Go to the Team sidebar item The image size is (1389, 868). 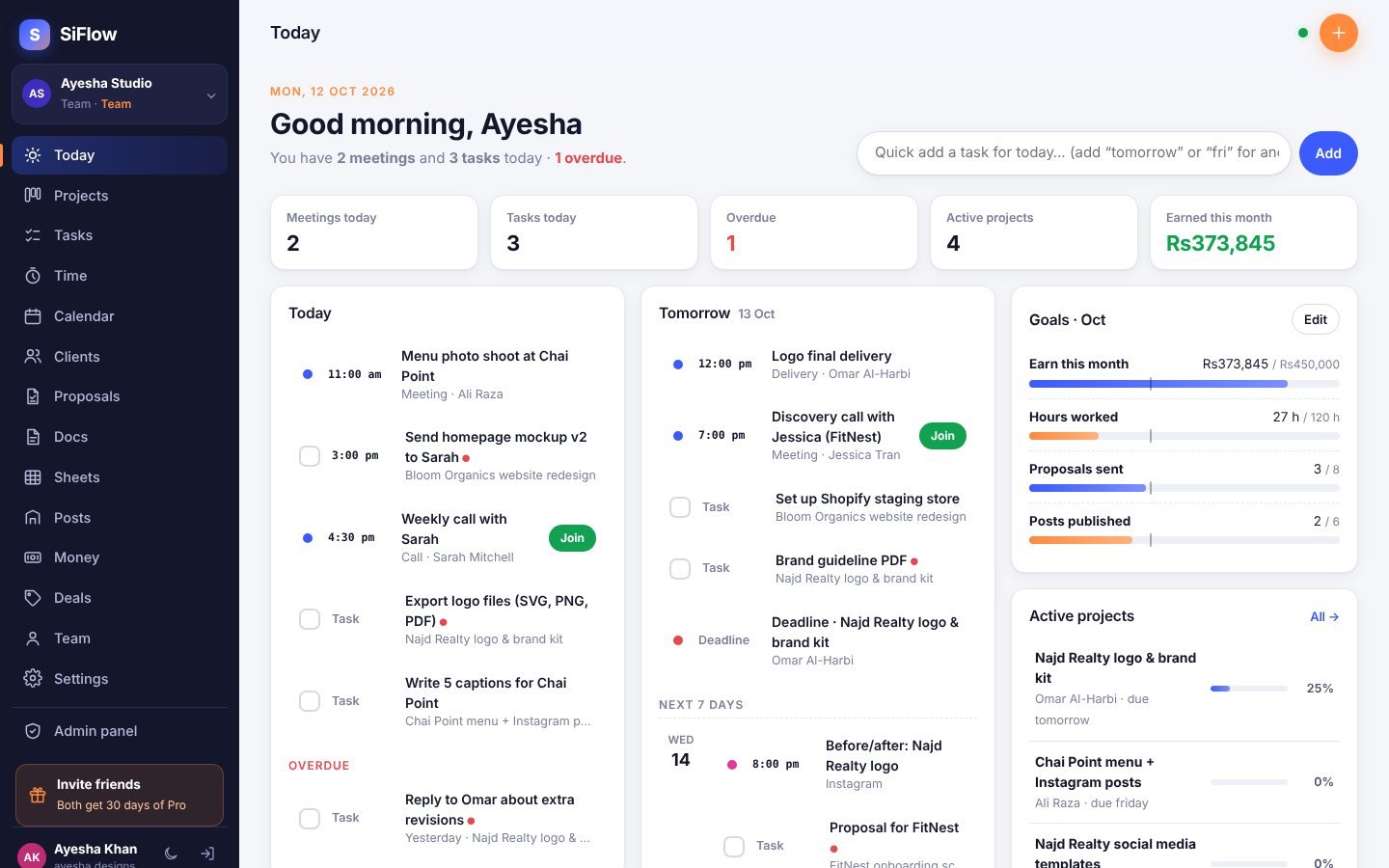coord(120,638)
